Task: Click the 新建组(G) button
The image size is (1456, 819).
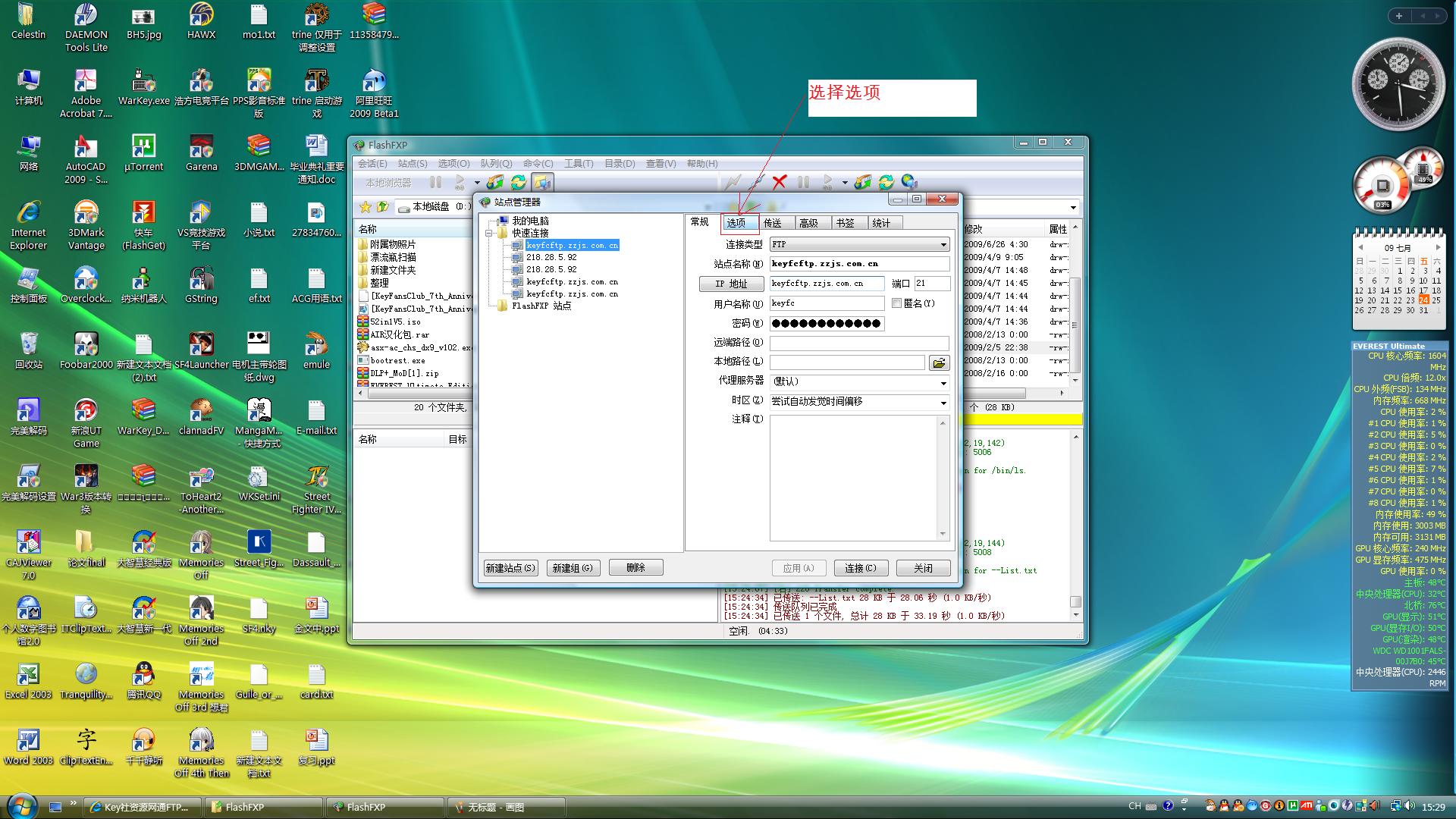Action: 573,568
